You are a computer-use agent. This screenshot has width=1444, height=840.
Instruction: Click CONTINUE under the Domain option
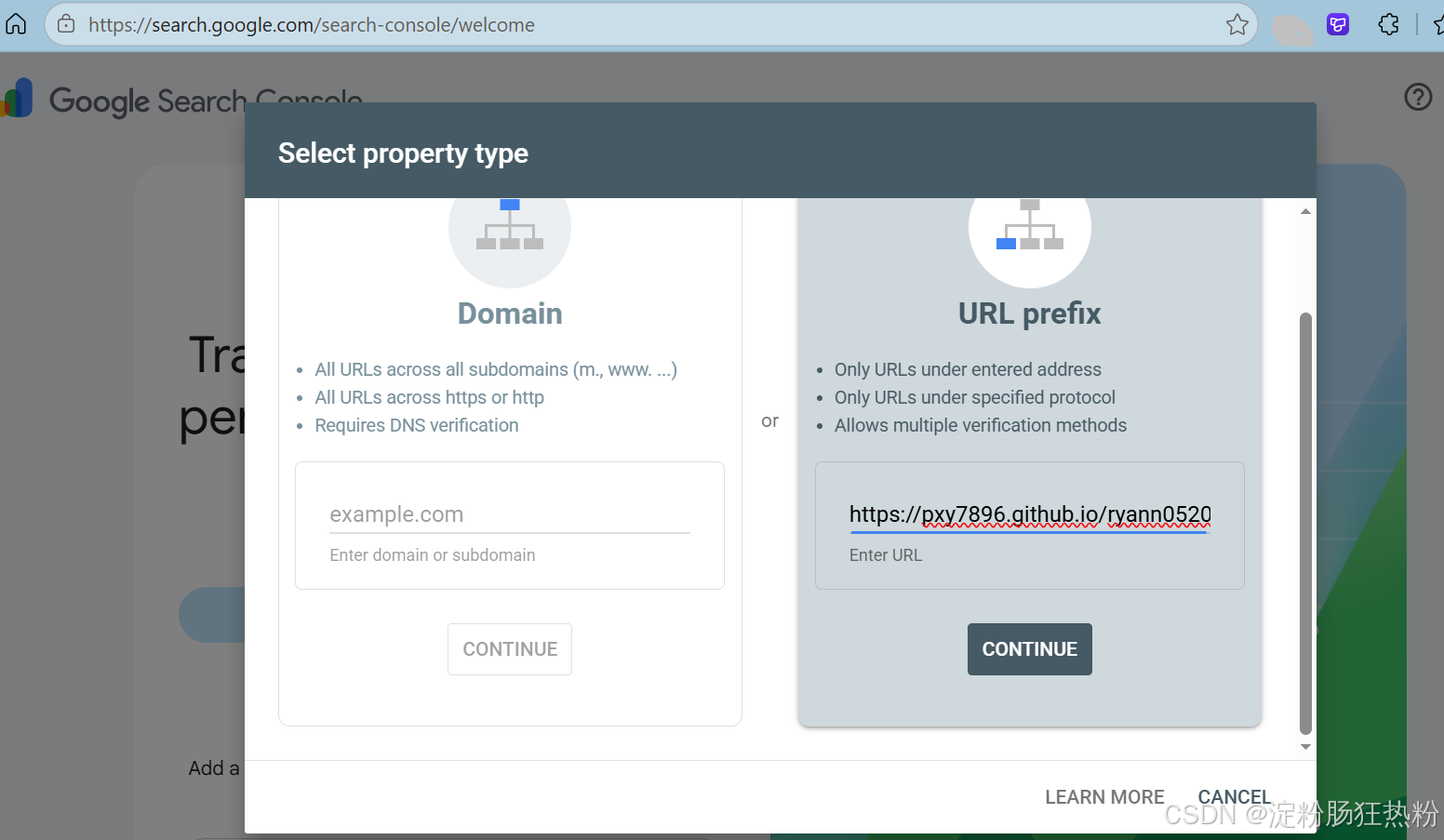point(510,649)
